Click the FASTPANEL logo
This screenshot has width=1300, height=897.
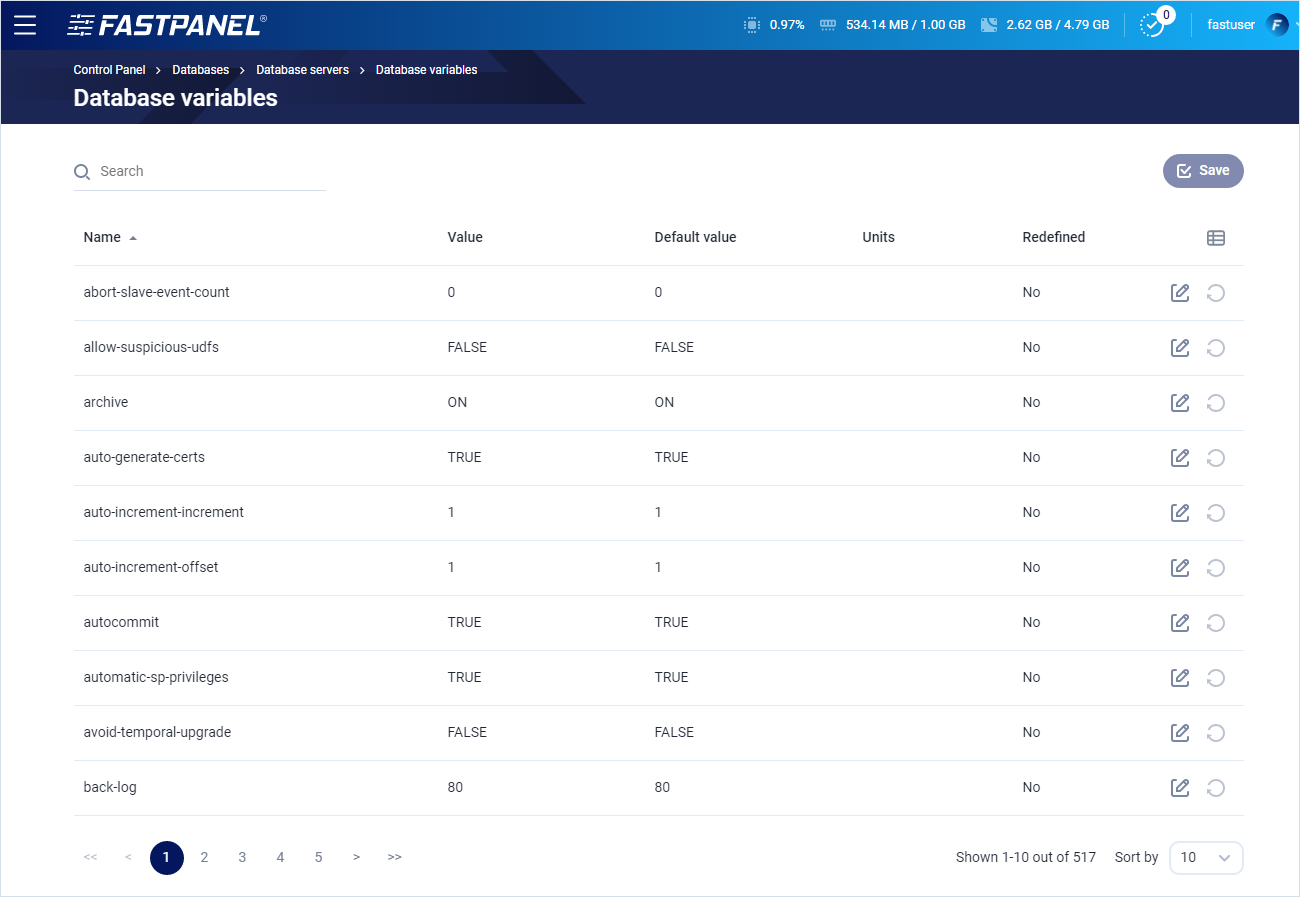tap(167, 25)
